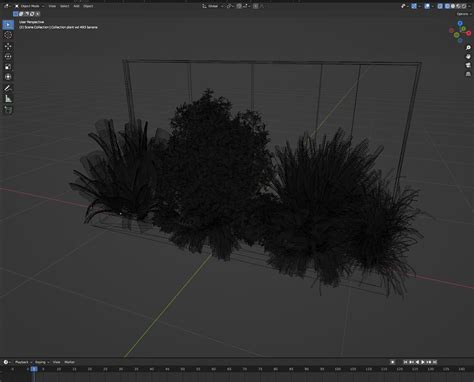
Task: Toggle auto keying record button
Action: pyautogui.click(x=393, y=362)
